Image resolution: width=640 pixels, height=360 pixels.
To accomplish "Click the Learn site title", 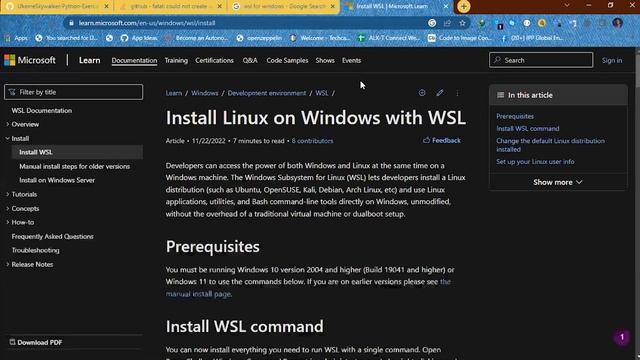I will [x=89, y=60].
